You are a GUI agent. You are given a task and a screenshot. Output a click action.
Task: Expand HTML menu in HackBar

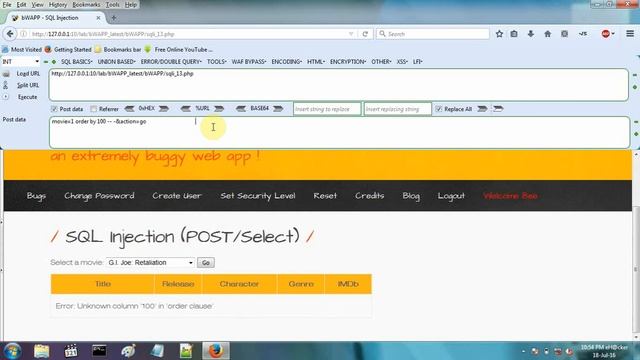(x=316, y=62)
